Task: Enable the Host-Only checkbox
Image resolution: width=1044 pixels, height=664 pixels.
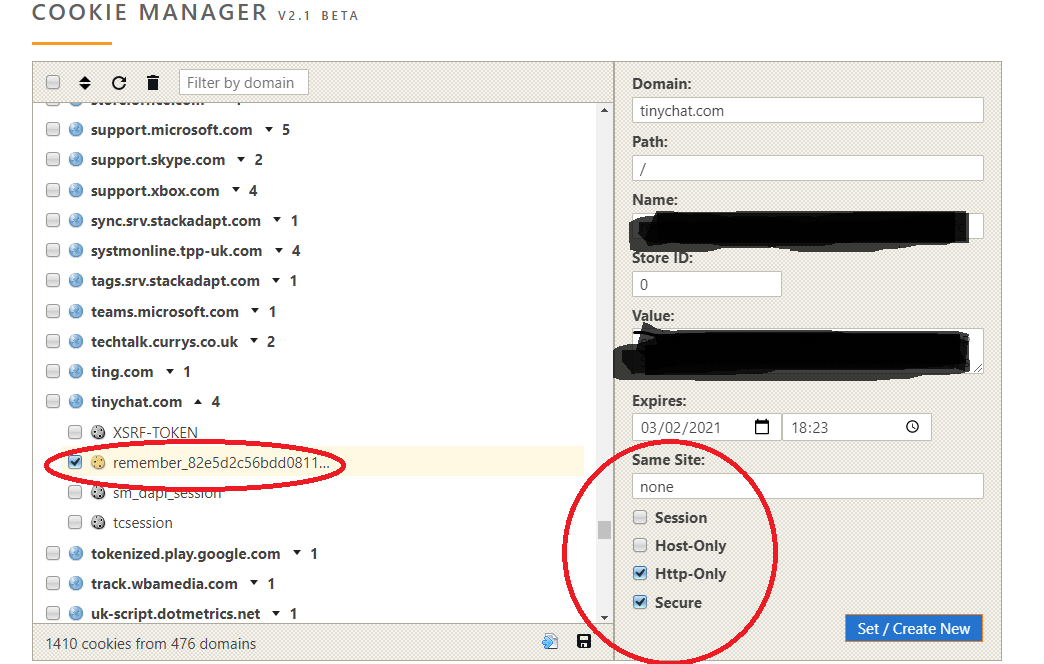Action: 640,545
